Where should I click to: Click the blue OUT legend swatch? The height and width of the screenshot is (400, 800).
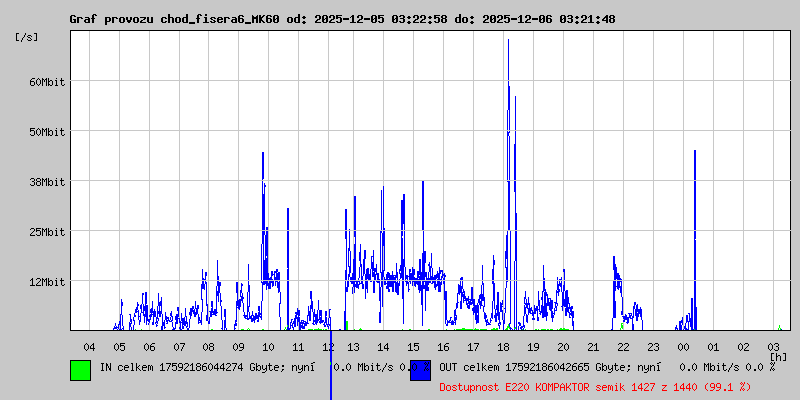pyautogui.click(x=420, y=370)
